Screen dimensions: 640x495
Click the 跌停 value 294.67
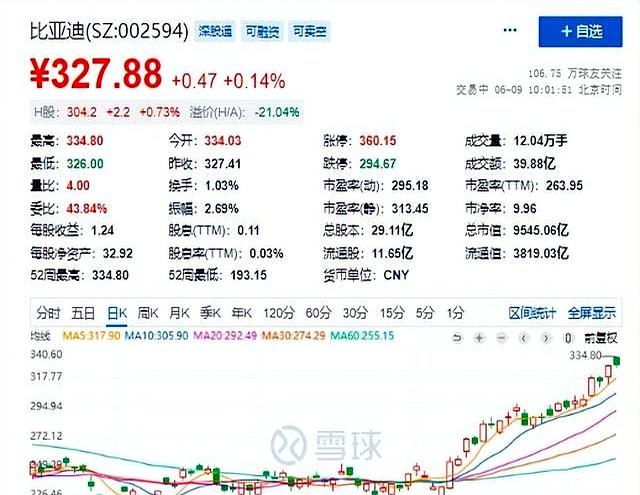[x=378, y=164]
